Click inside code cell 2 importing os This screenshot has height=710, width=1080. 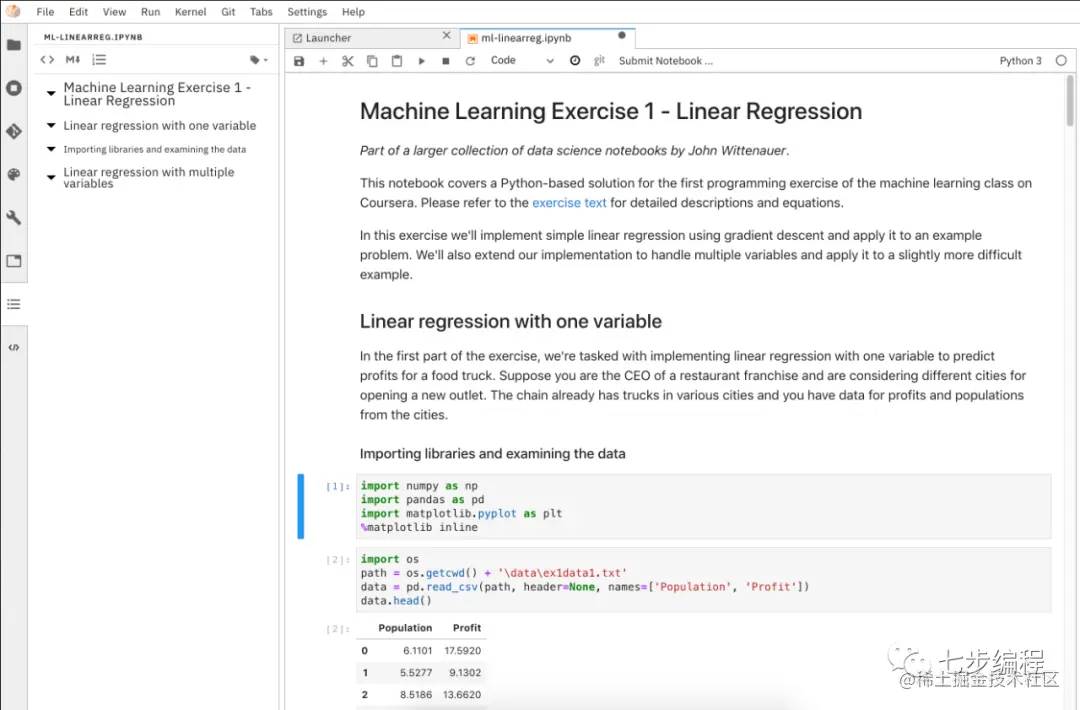point(703,580)
